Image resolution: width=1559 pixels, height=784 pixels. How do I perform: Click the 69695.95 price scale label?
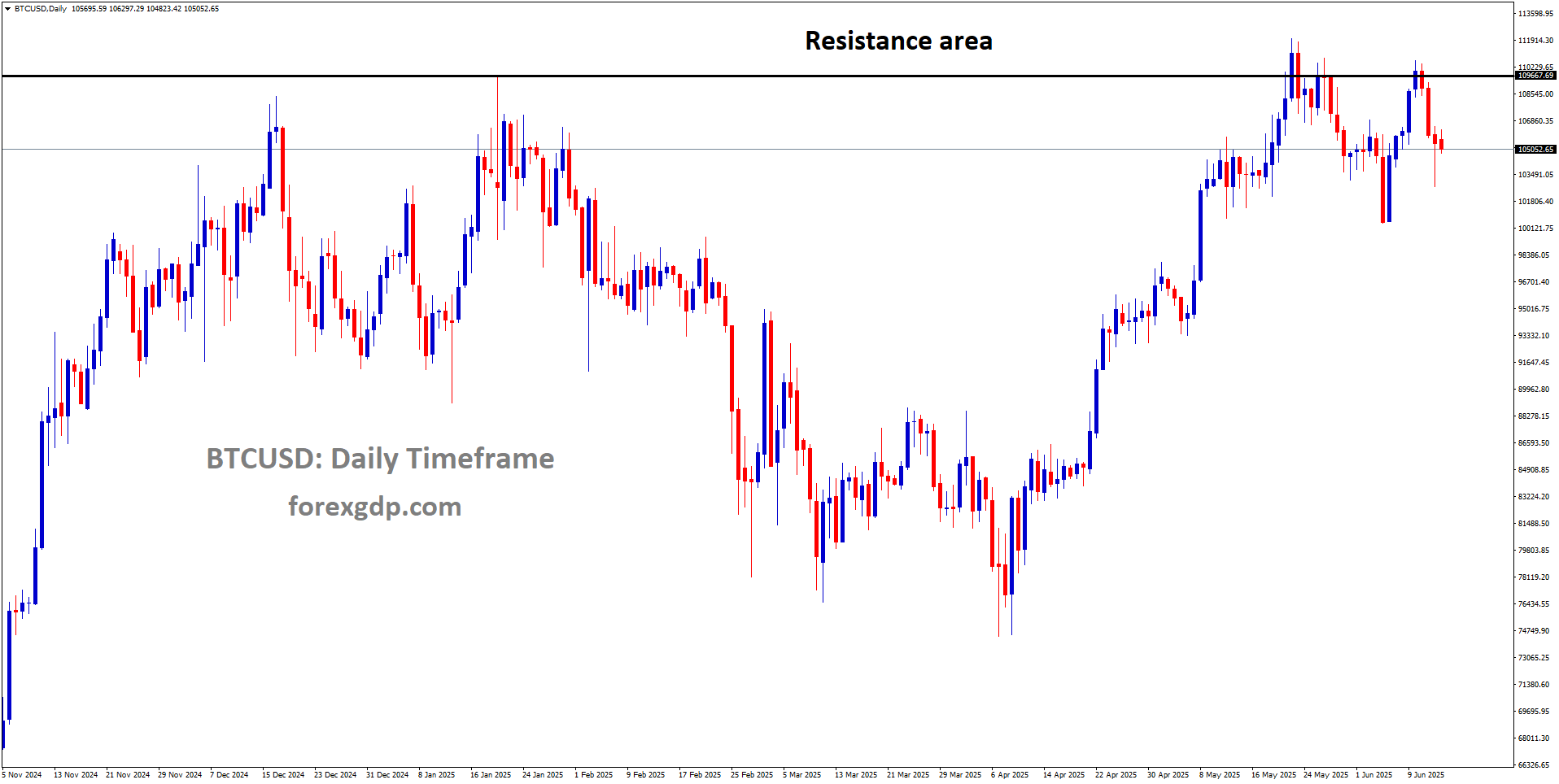click(1534, 712)
